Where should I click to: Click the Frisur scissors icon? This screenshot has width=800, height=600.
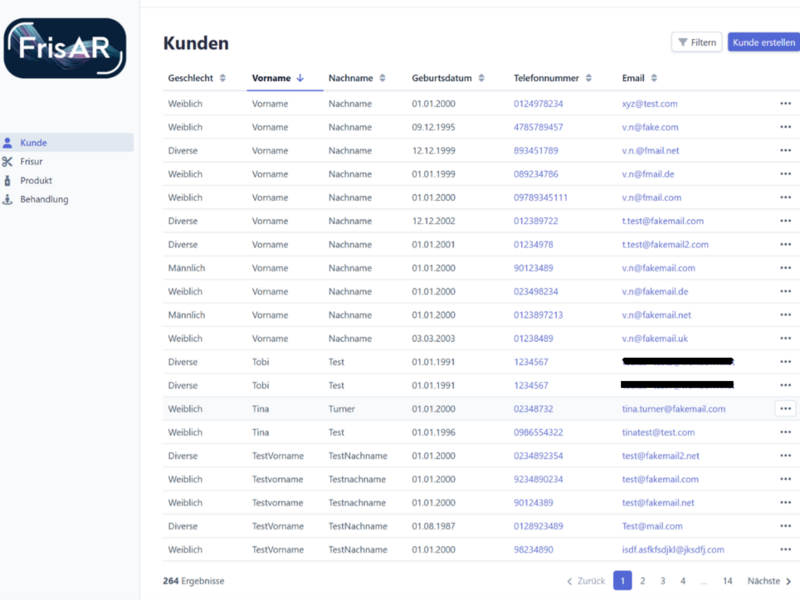[x=8, y=162]
